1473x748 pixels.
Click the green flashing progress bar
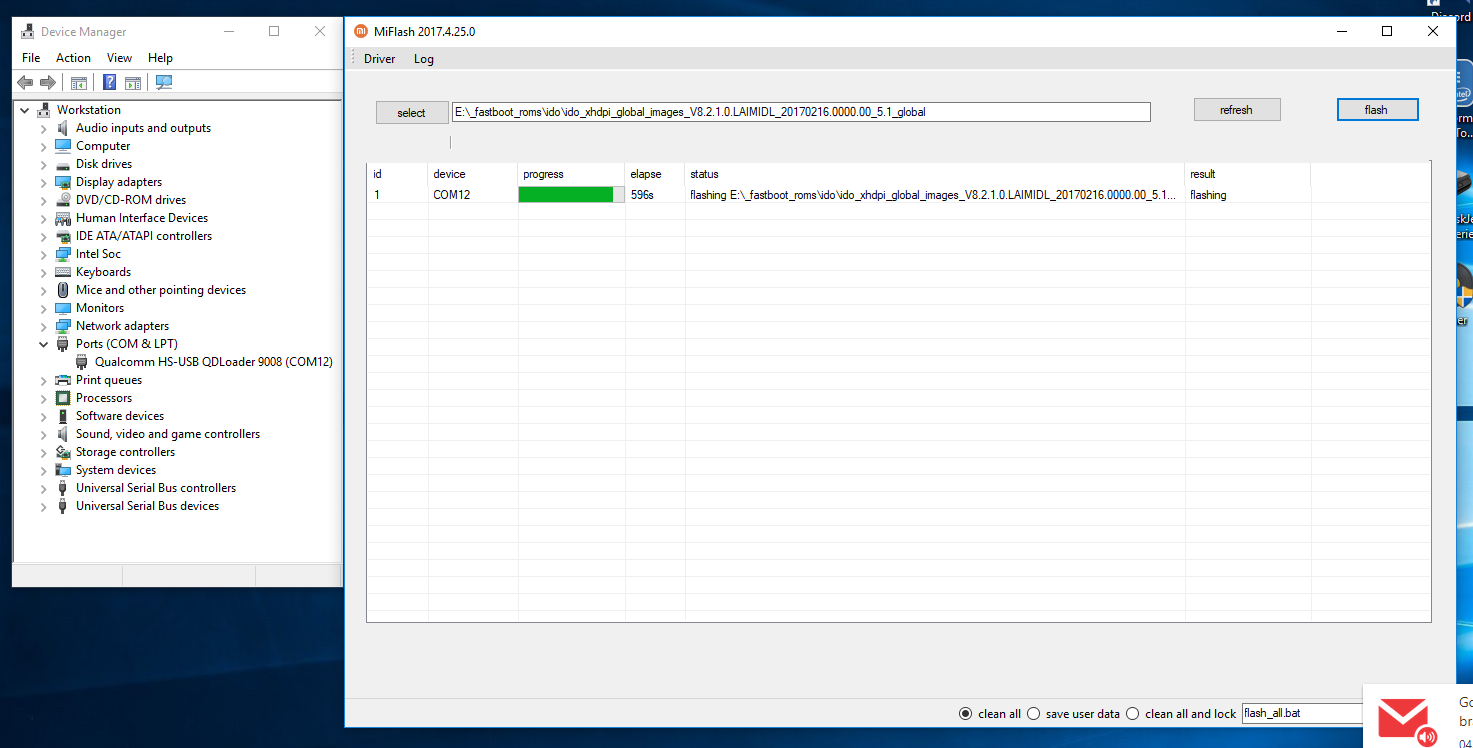pos(566,195)
